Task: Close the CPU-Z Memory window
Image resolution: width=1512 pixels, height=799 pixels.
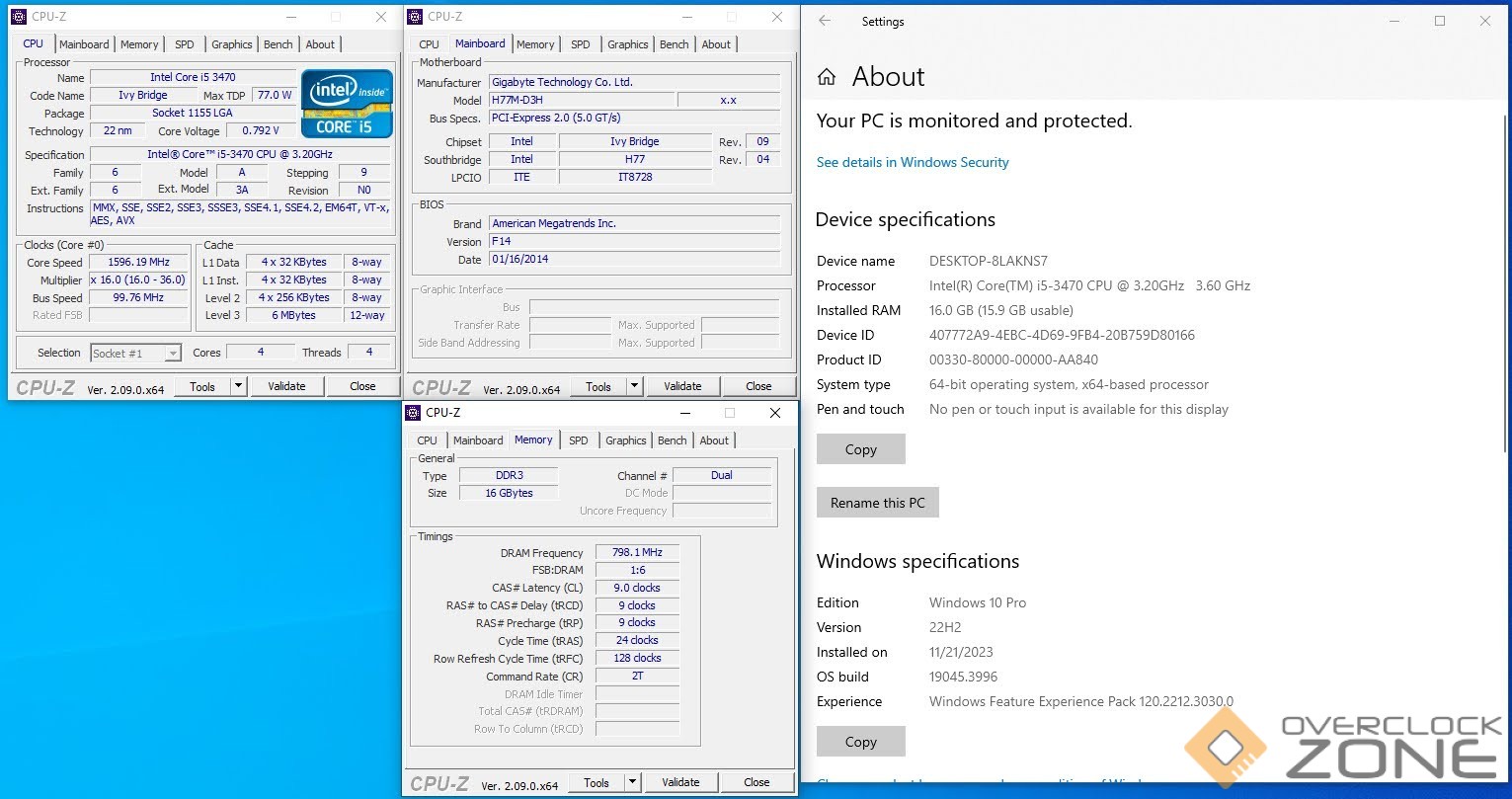Action: [775, 413]
